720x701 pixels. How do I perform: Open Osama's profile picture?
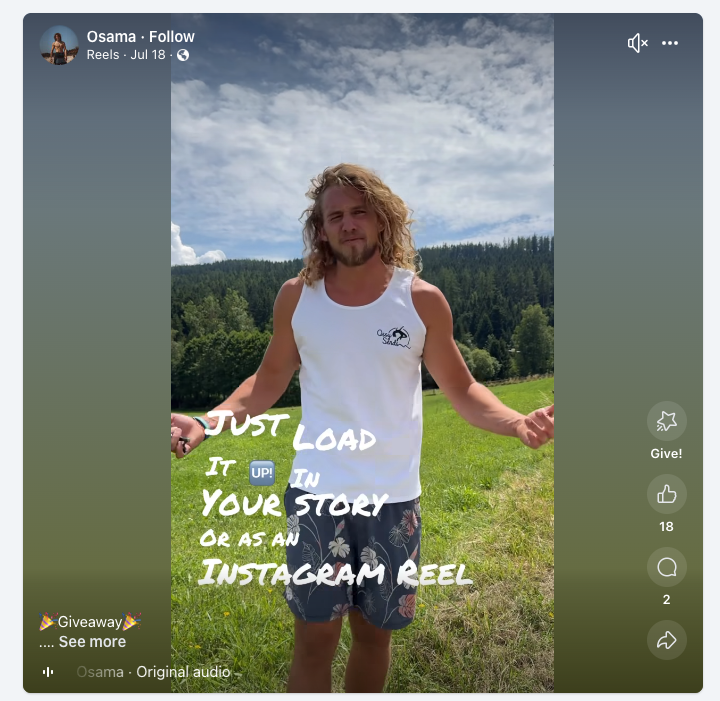pos(59,45)
